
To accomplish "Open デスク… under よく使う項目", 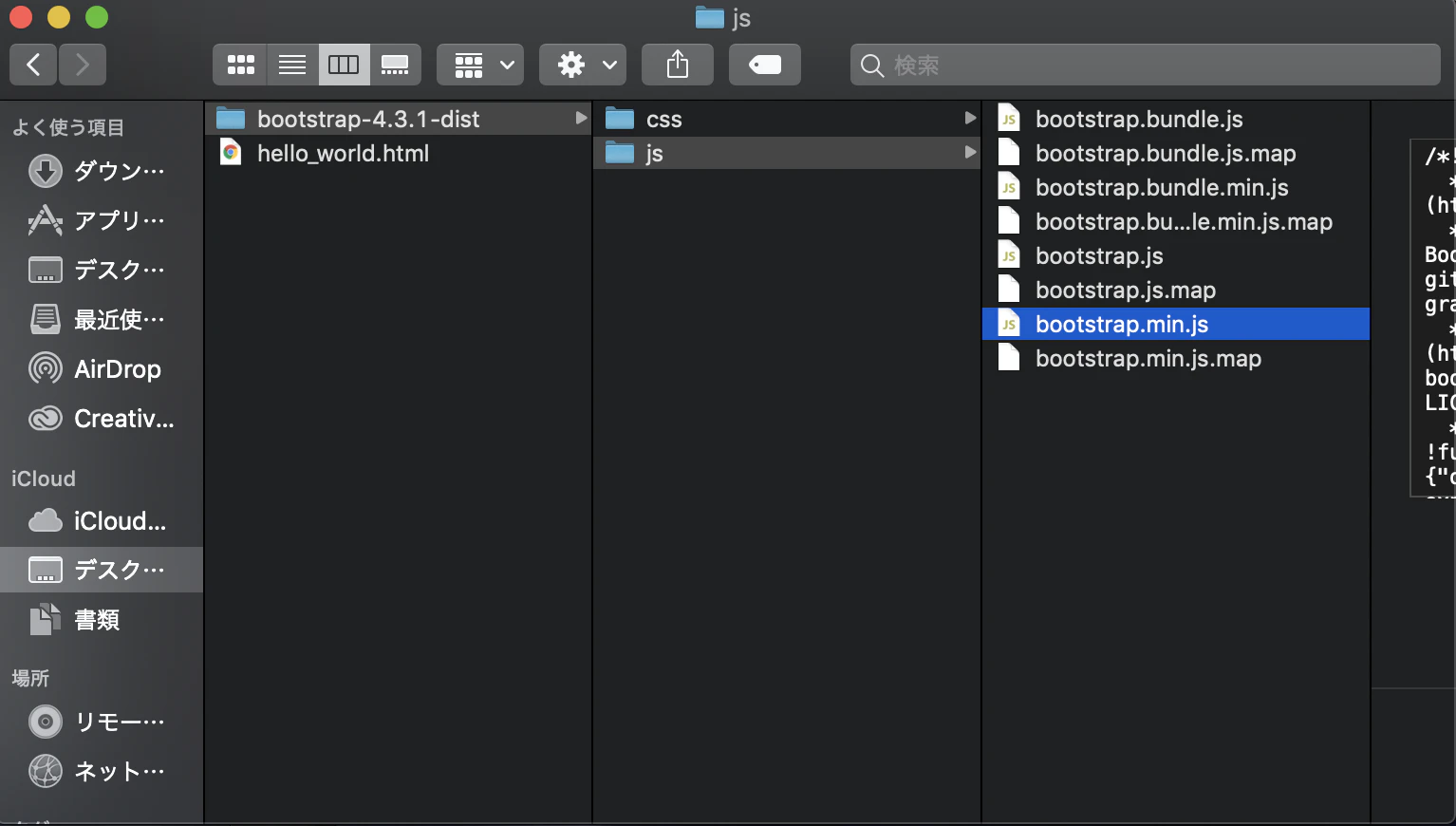I will (x=102, y=270).
